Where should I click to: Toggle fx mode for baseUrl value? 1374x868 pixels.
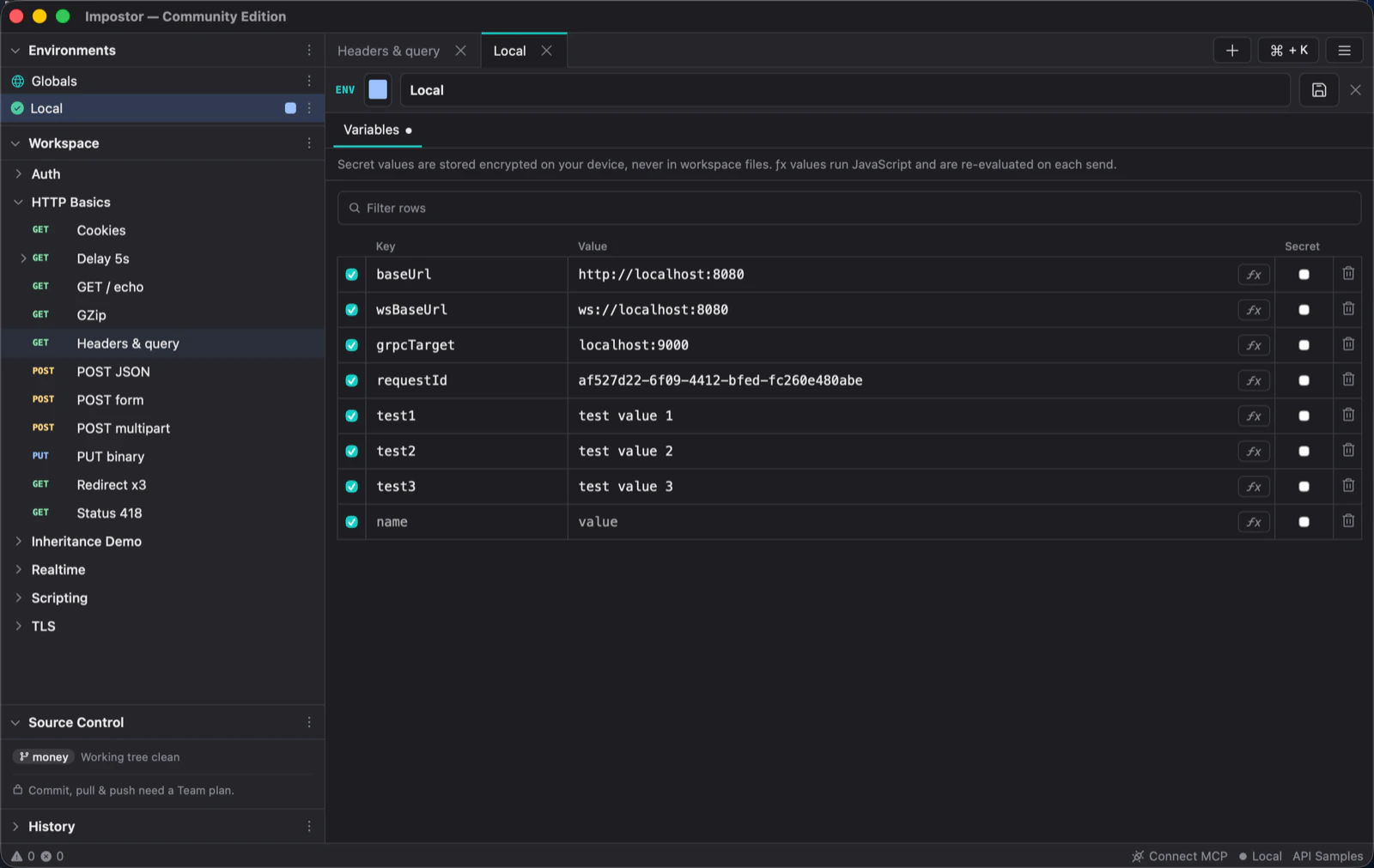pyautogui.click(x=1254, y=275)
